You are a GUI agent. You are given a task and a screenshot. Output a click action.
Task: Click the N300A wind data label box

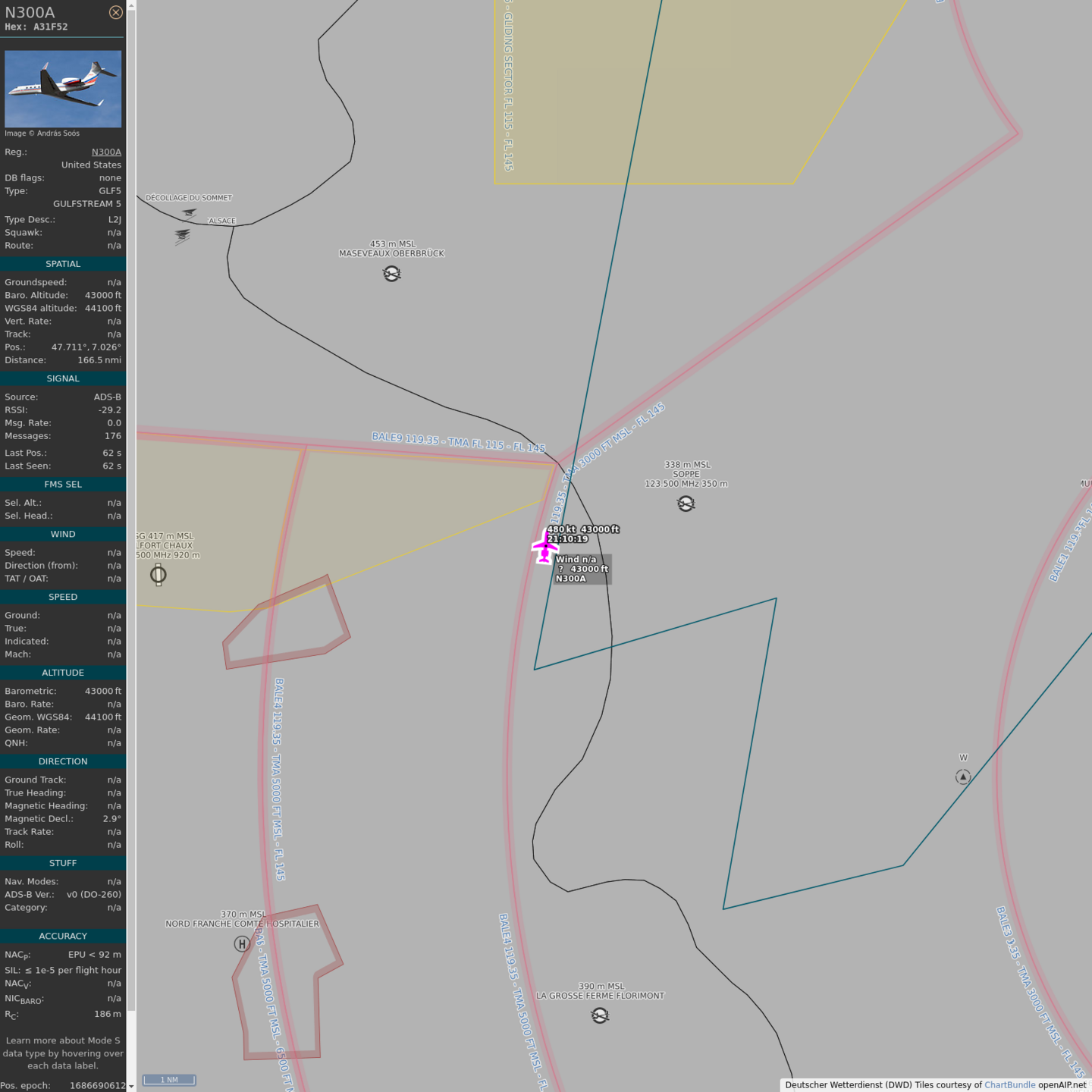pos(582,569)
